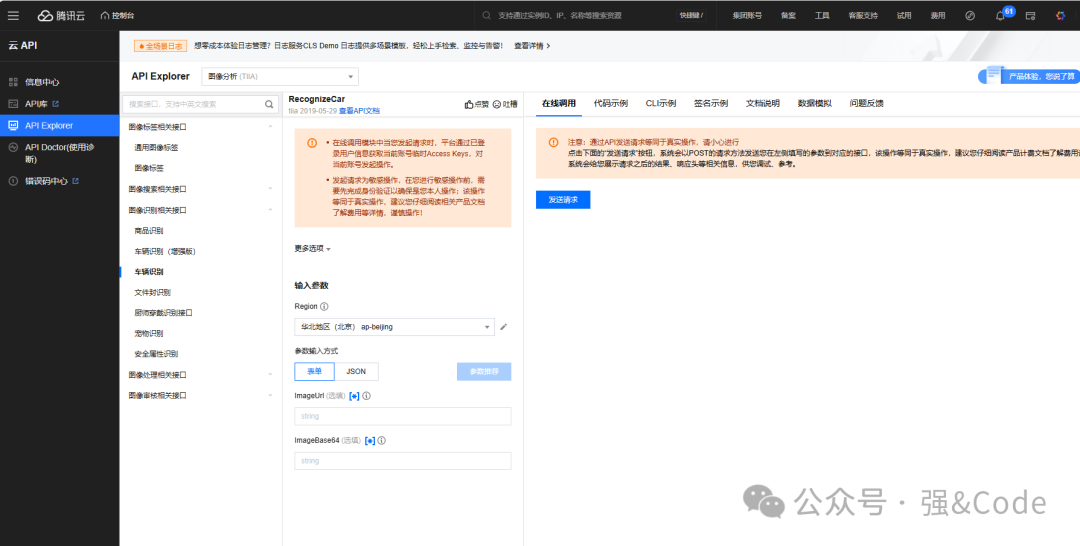Screen dimensions: 1080x546
Task: Select 图像标签 in the API list
Action: [149, 168]
